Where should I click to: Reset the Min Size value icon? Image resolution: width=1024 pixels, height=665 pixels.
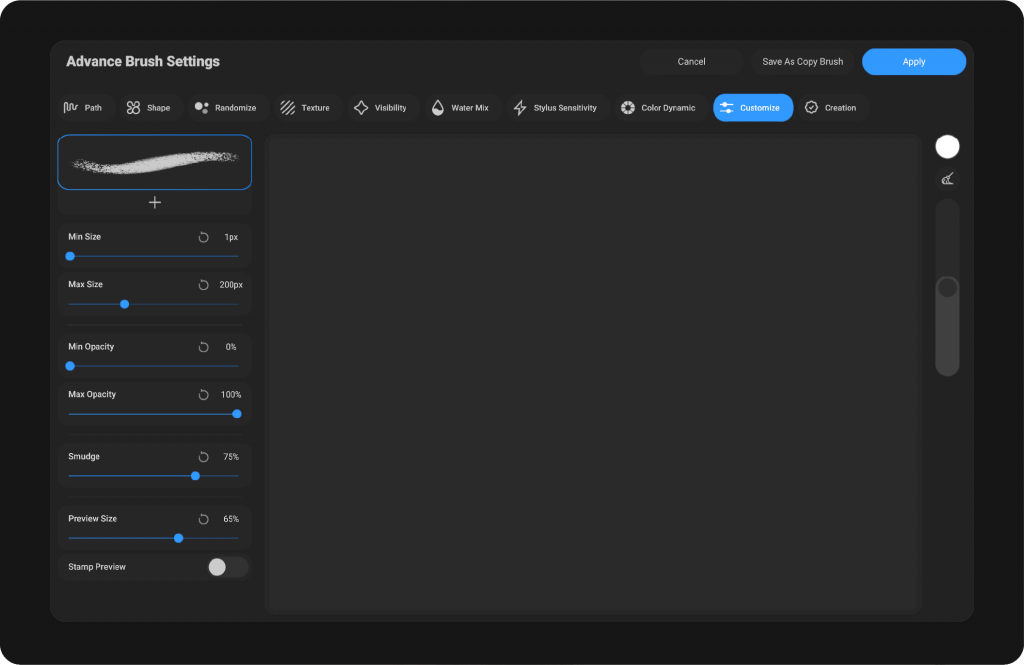pos(204,237)
